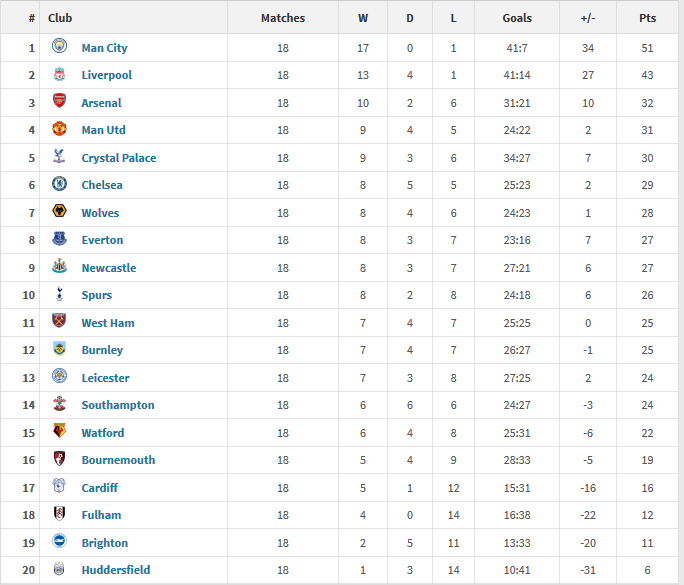Click the Liverpool club crest icon

pos(59,75)
